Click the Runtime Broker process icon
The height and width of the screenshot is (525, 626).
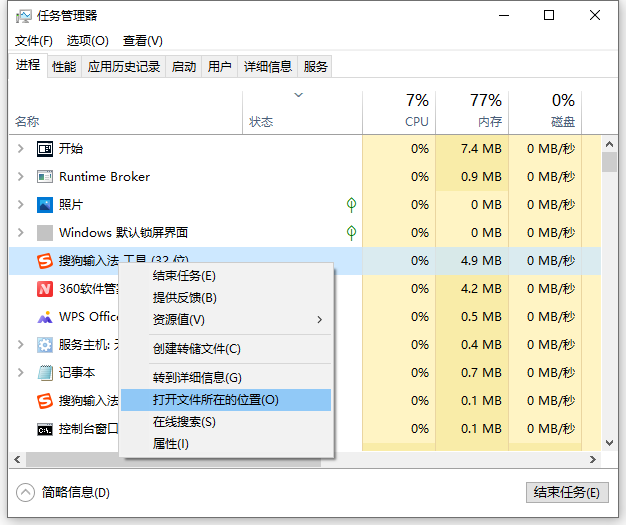(44, 177)
